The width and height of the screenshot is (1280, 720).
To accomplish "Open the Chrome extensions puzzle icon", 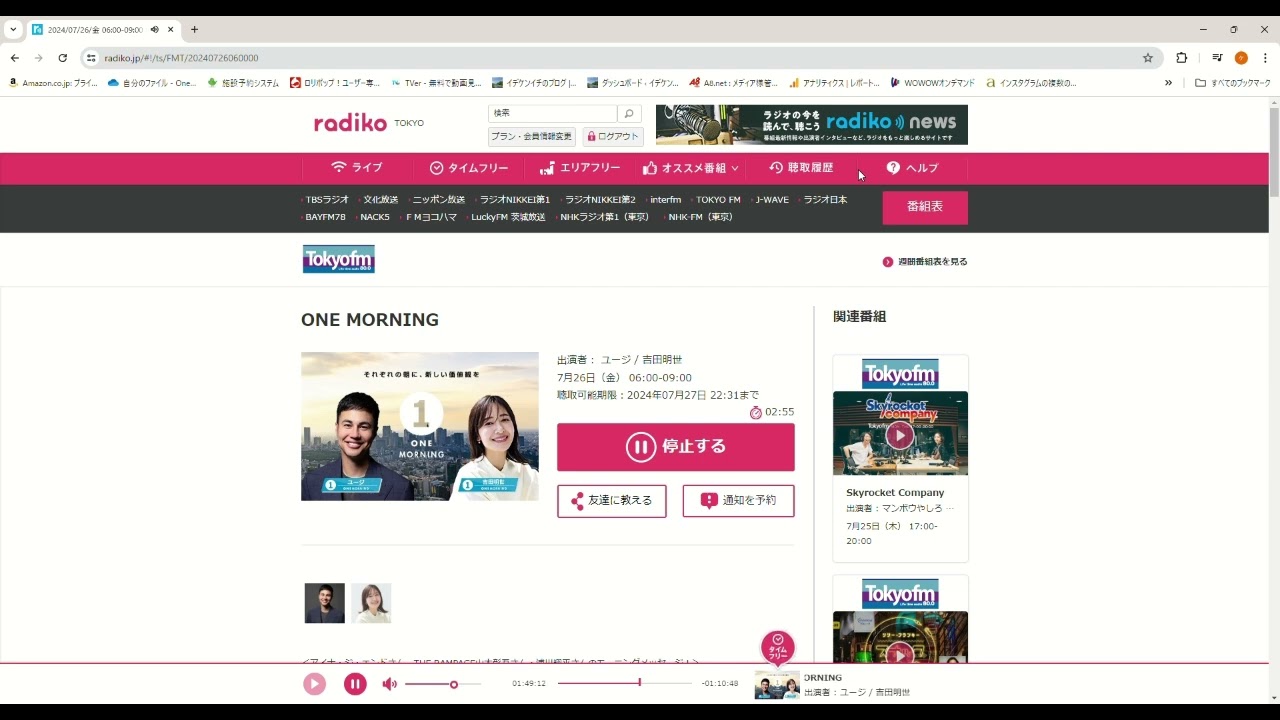I will click(x=1181, y=58).
